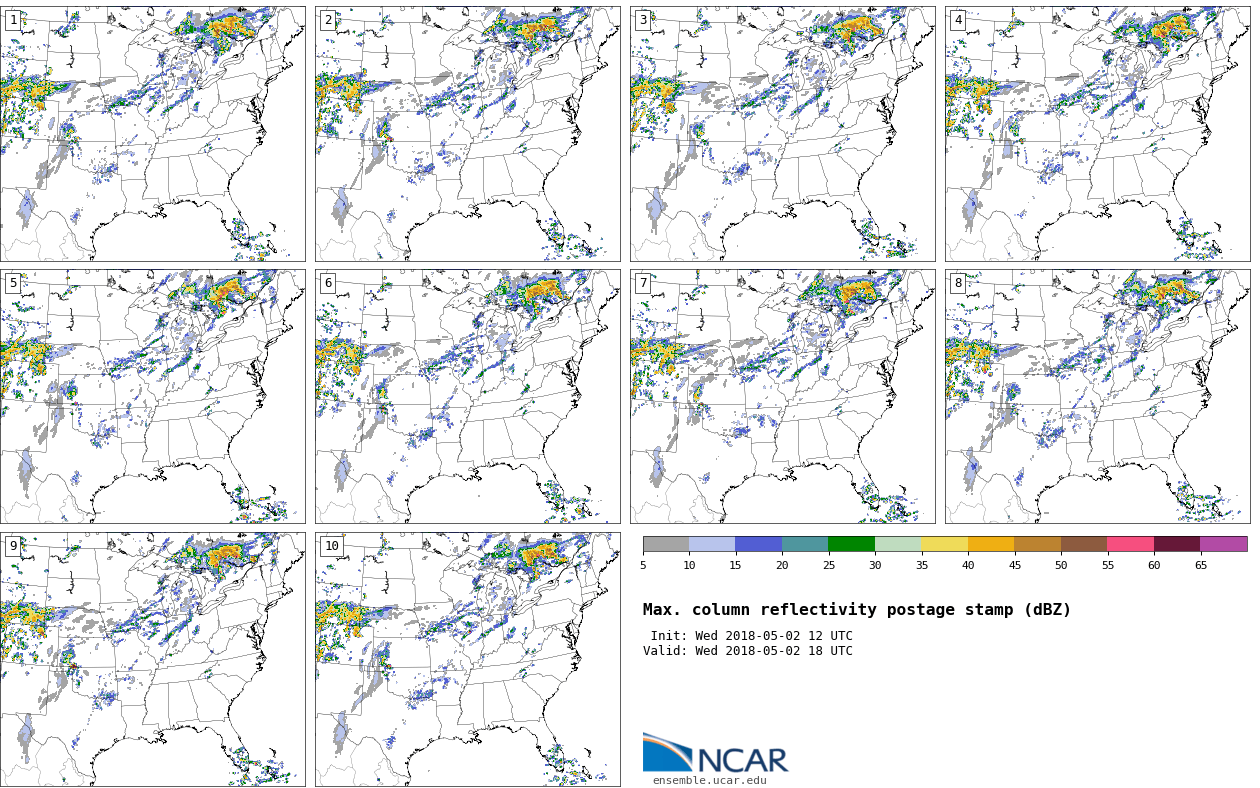Select the teal 20–25 dBZ swatch
The width and height of the screenshot is (1260, 788).
[805, 544]
